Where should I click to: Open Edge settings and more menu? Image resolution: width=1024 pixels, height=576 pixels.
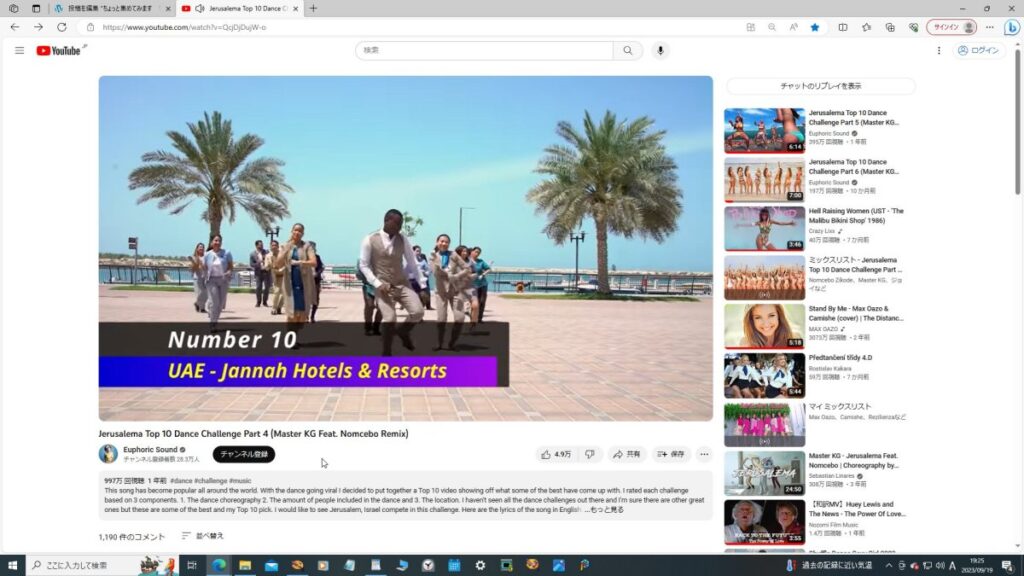point(990,27)
